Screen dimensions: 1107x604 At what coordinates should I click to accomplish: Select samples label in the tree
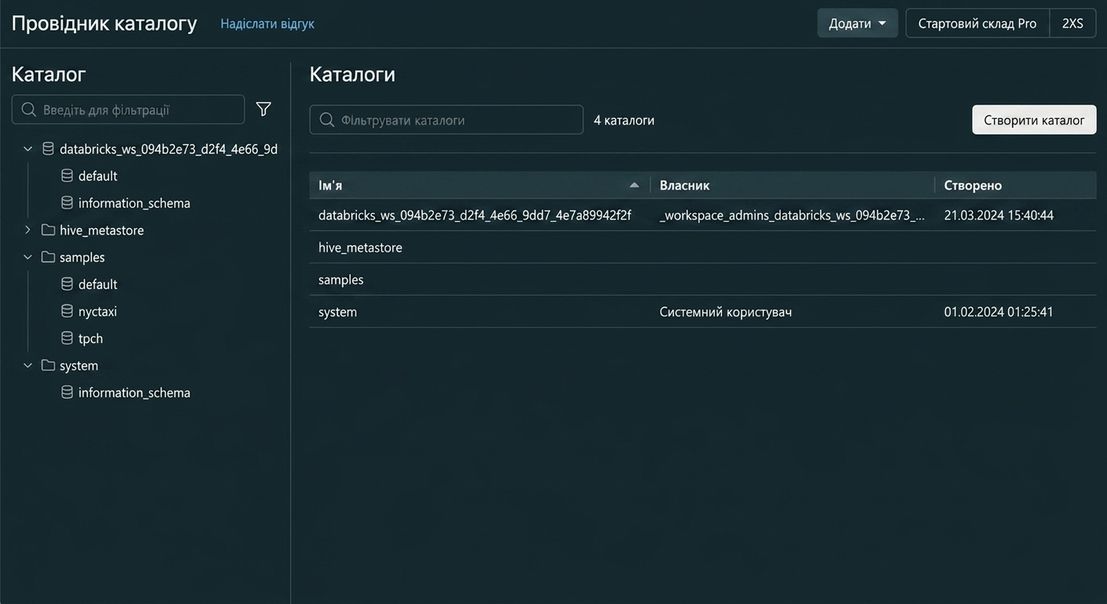tap(82, 258)
